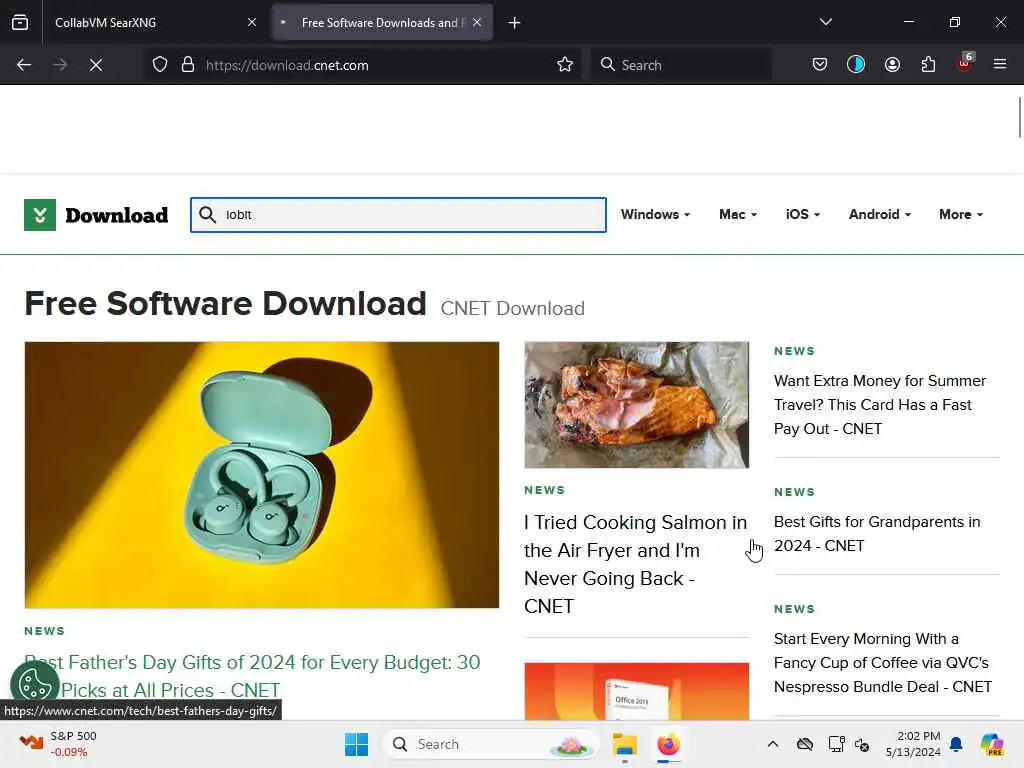Open Want Extra Money for Summer Travel link
The image size is (1024, 768).
coord(880,405)
